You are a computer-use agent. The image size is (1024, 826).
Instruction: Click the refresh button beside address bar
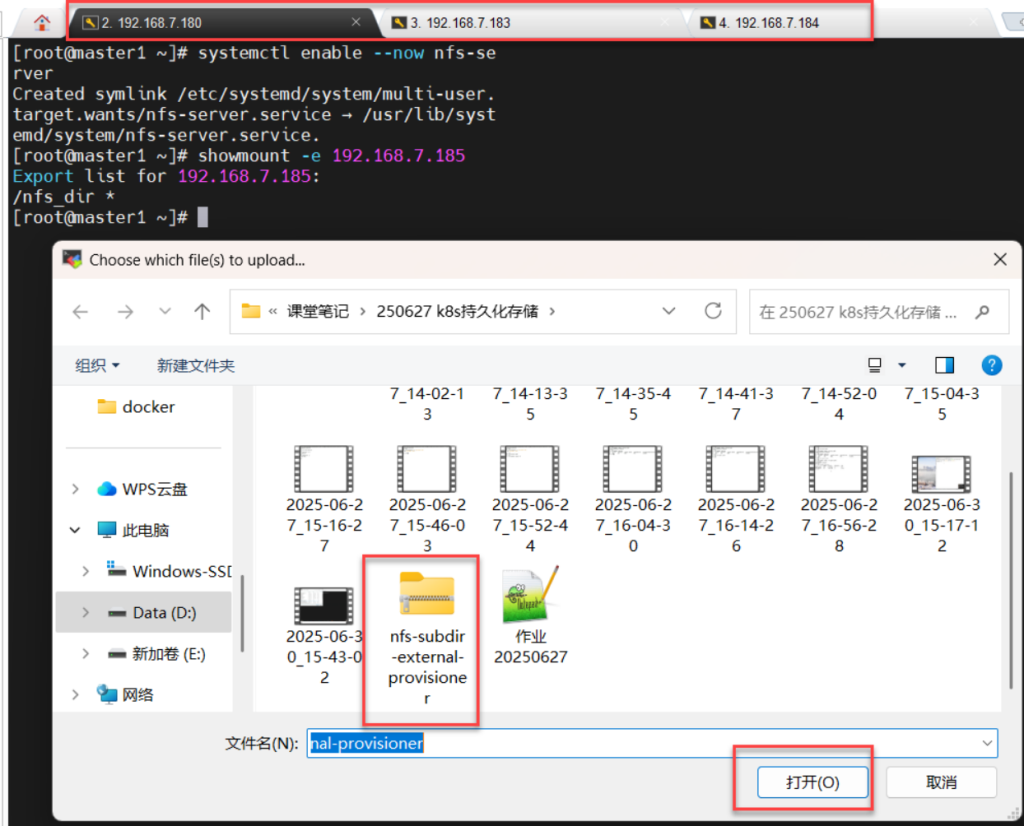[x=713, y=311]
